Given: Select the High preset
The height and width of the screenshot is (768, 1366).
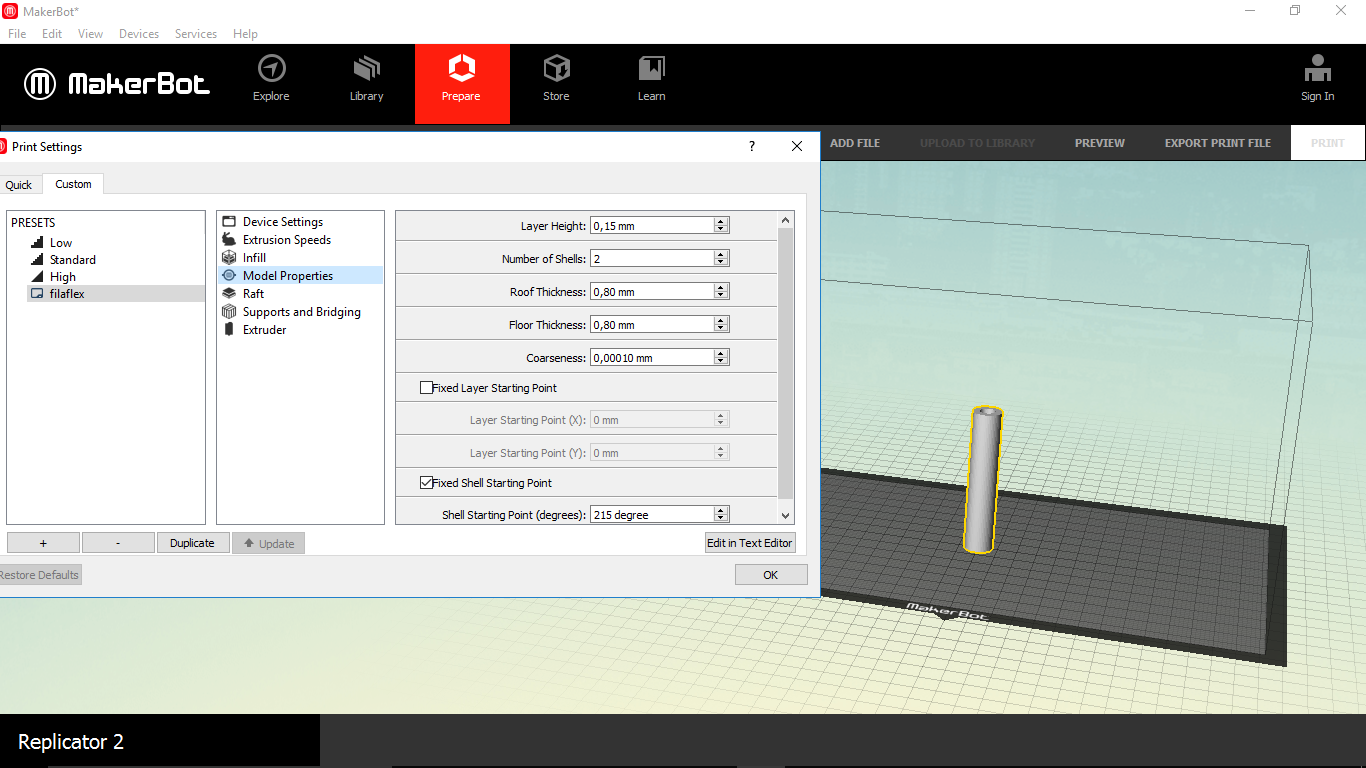Looking at the screenshot, I should (63, 277).
